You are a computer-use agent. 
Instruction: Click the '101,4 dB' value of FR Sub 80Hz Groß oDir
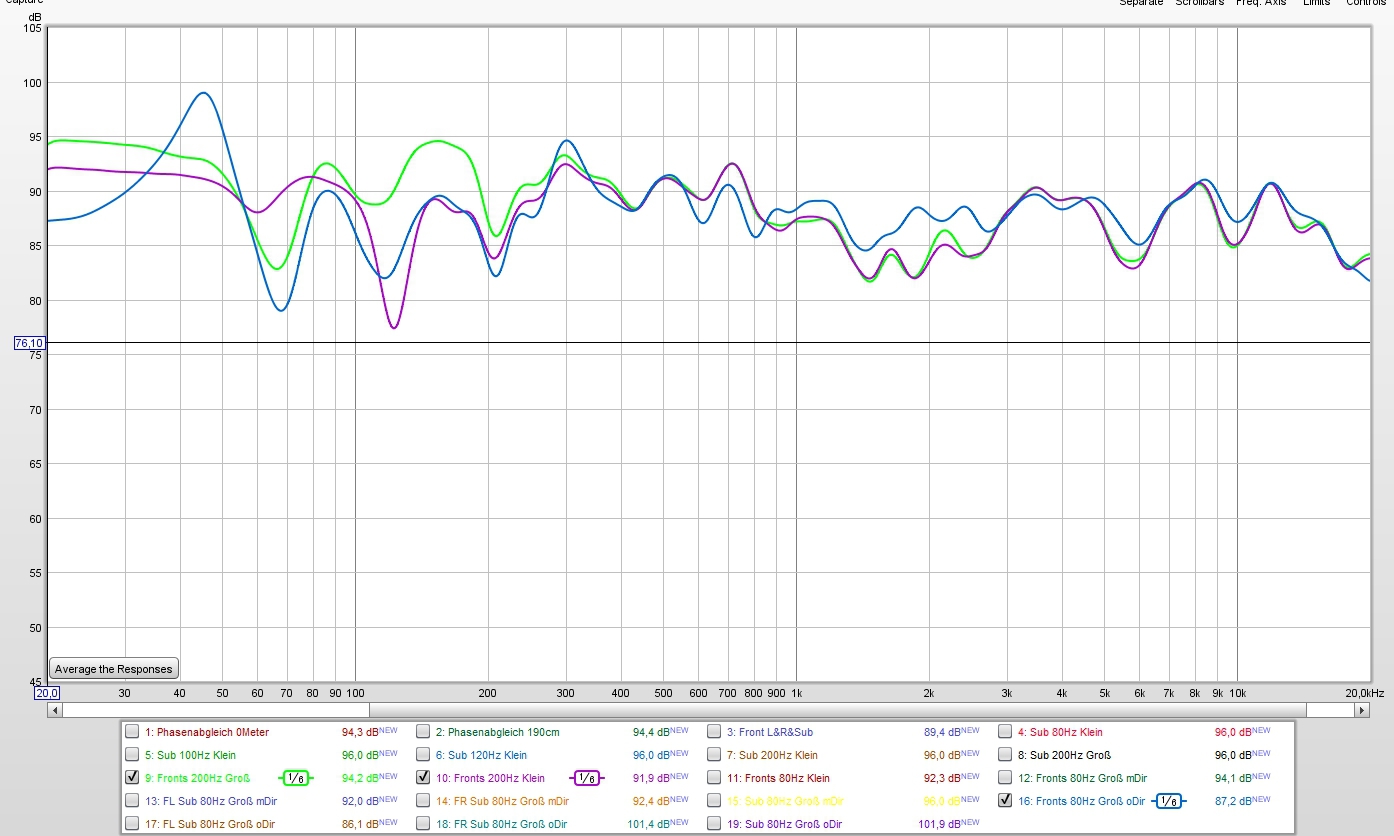coord(648,823)
